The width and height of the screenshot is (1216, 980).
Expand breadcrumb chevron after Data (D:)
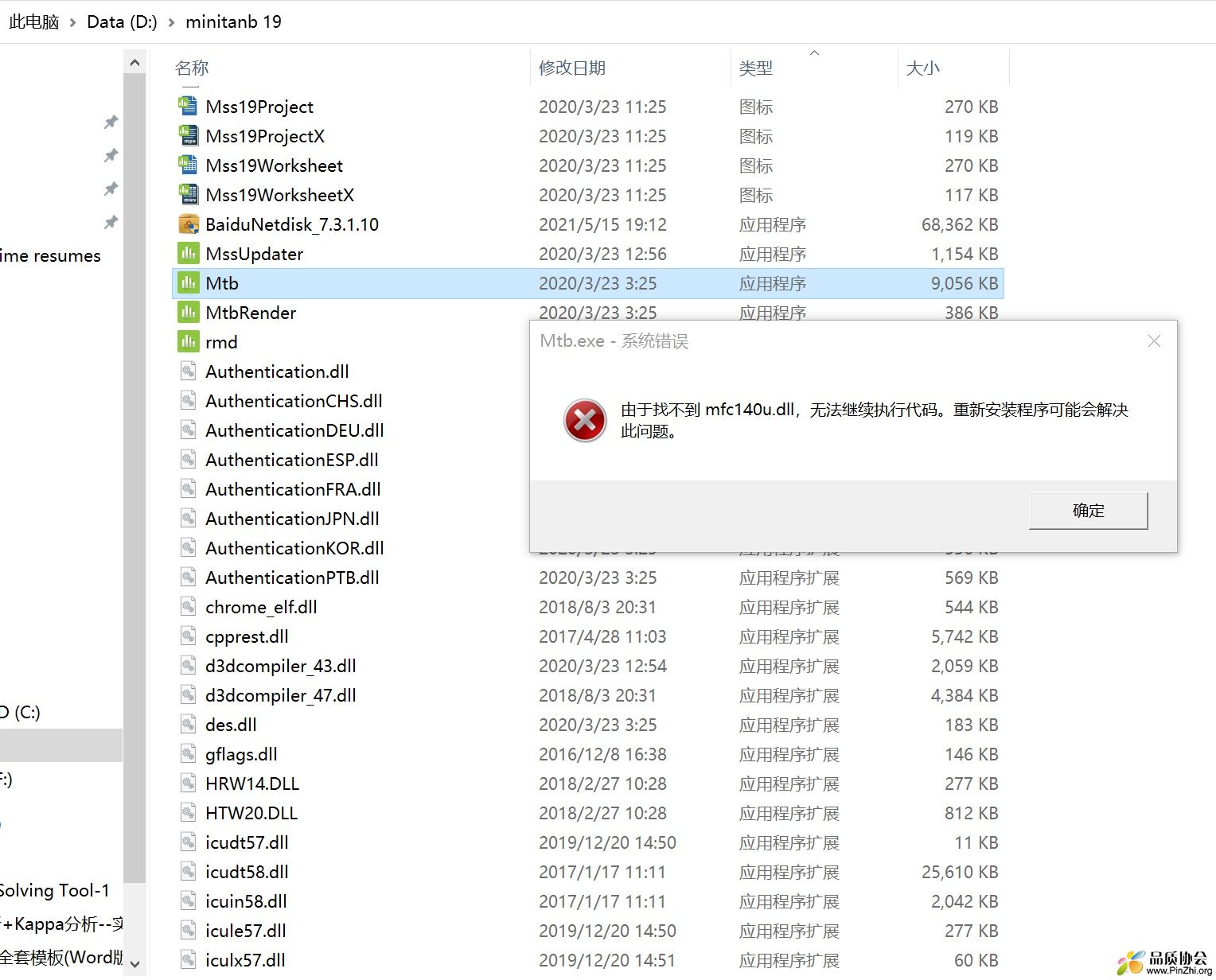tap(171, 22)
